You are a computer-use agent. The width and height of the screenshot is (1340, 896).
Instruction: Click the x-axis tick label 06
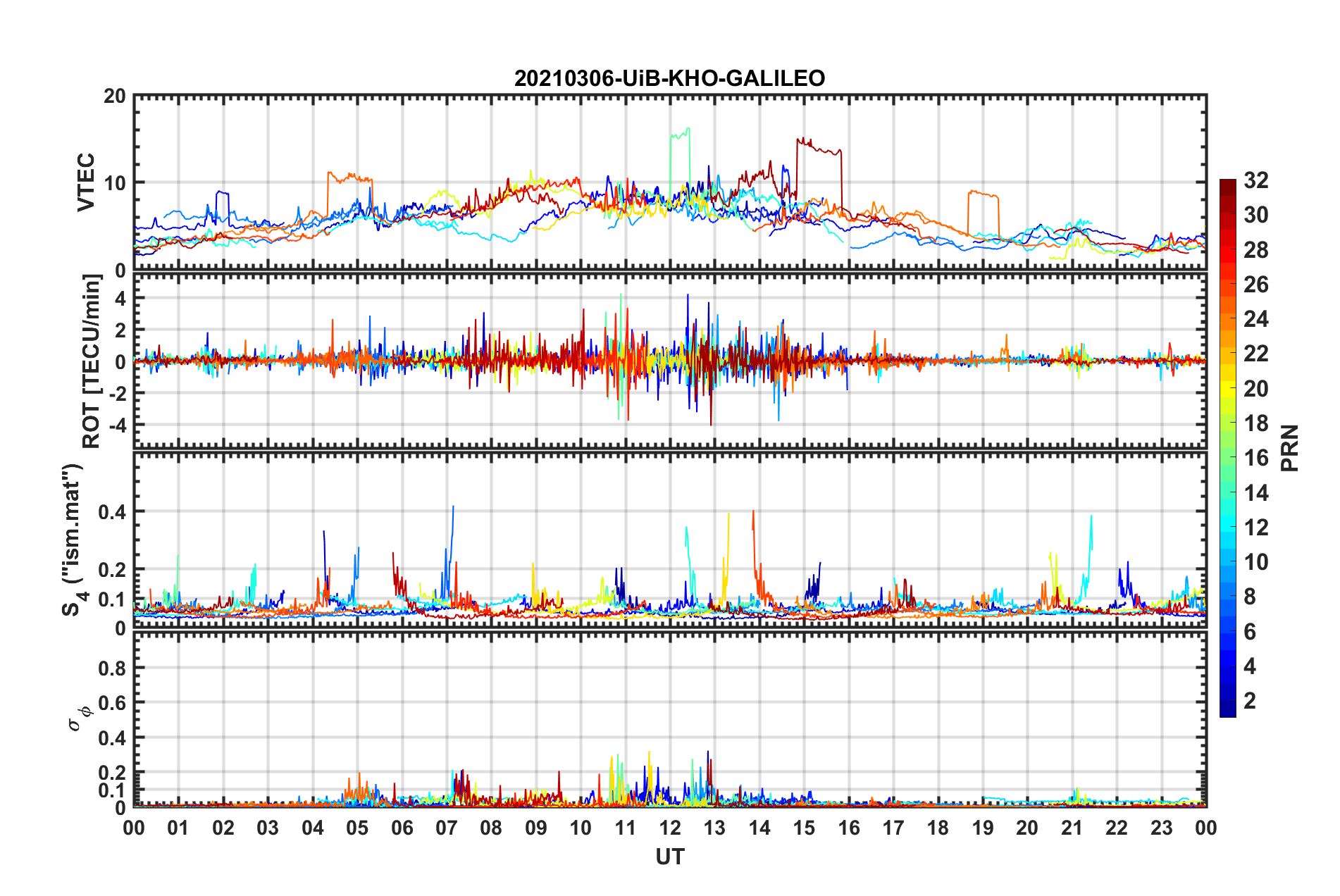pos(402,828)
